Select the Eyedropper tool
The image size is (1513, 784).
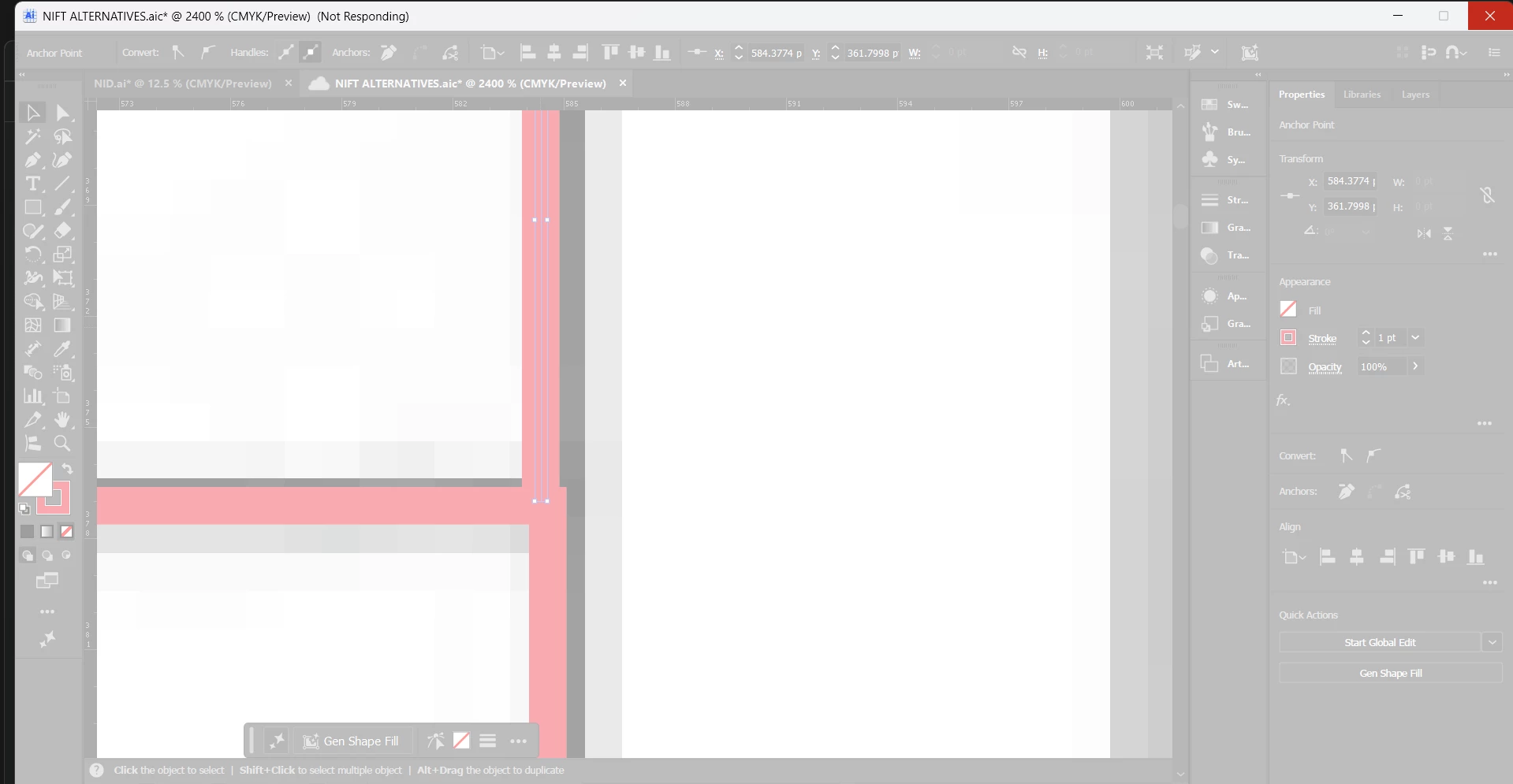63,349
